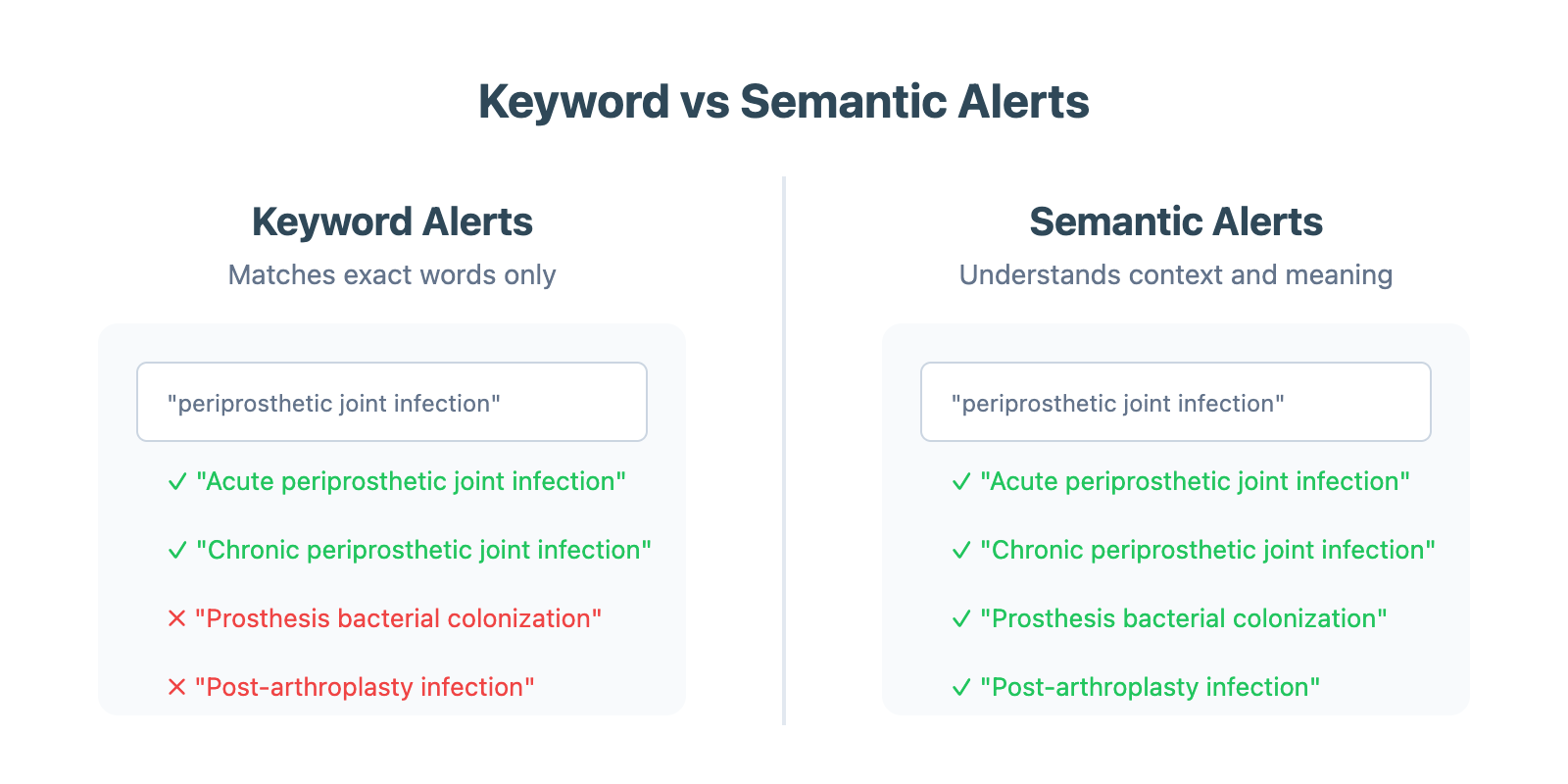Click "Understands context and meaning" subtitle
1568x784 pixels.
pyautogui.click(x=1176, y=275)
